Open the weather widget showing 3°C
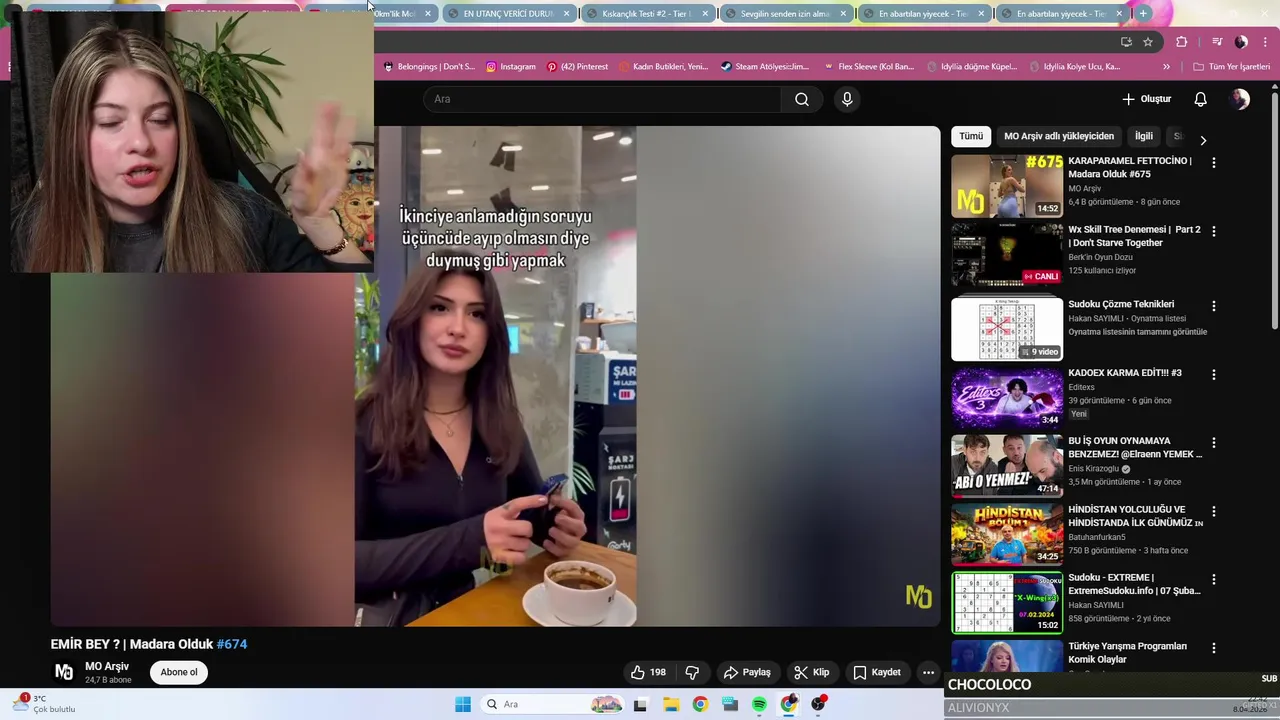 tap(44, 704)
